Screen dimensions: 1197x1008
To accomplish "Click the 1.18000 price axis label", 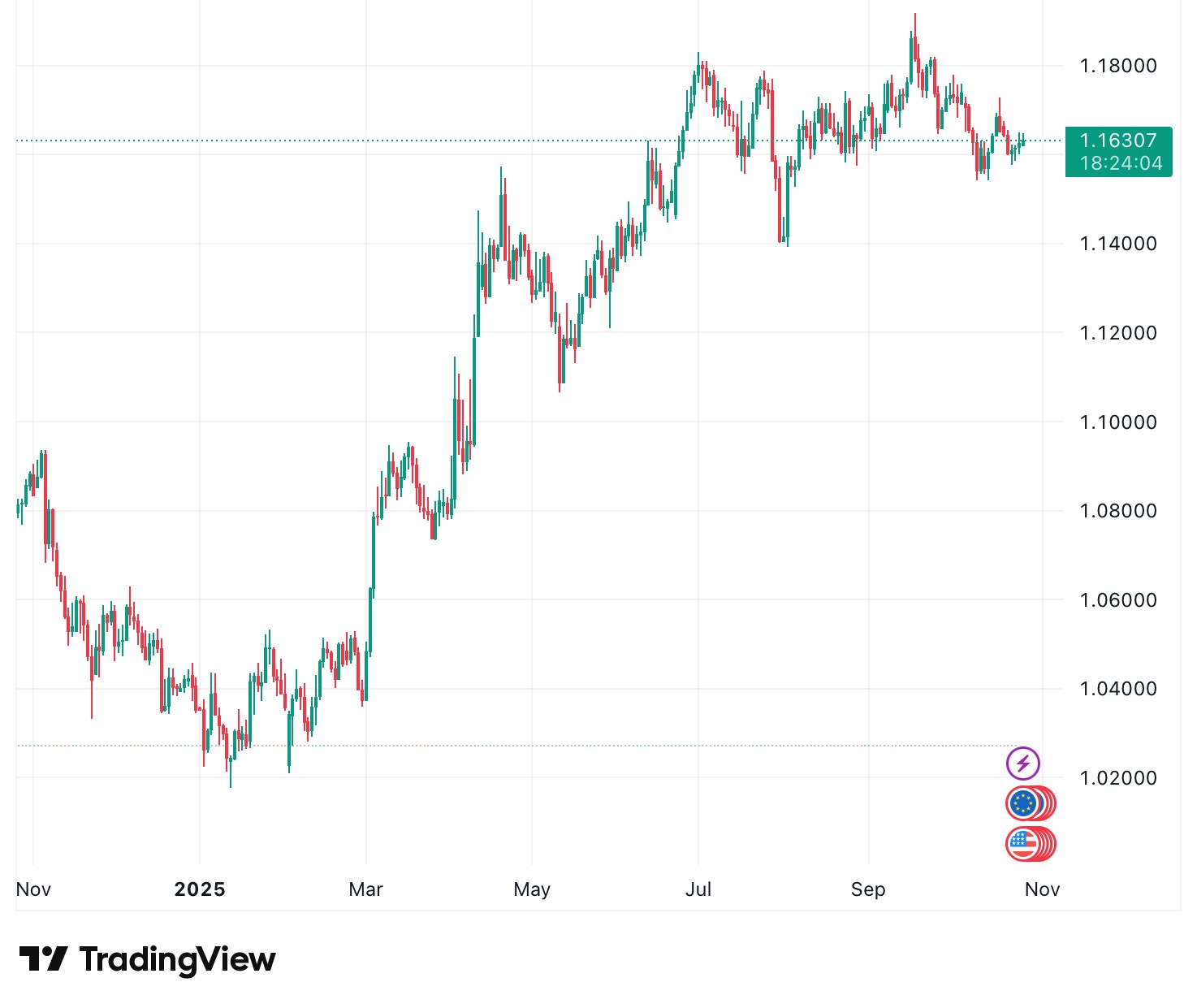I will [1117, 66].
